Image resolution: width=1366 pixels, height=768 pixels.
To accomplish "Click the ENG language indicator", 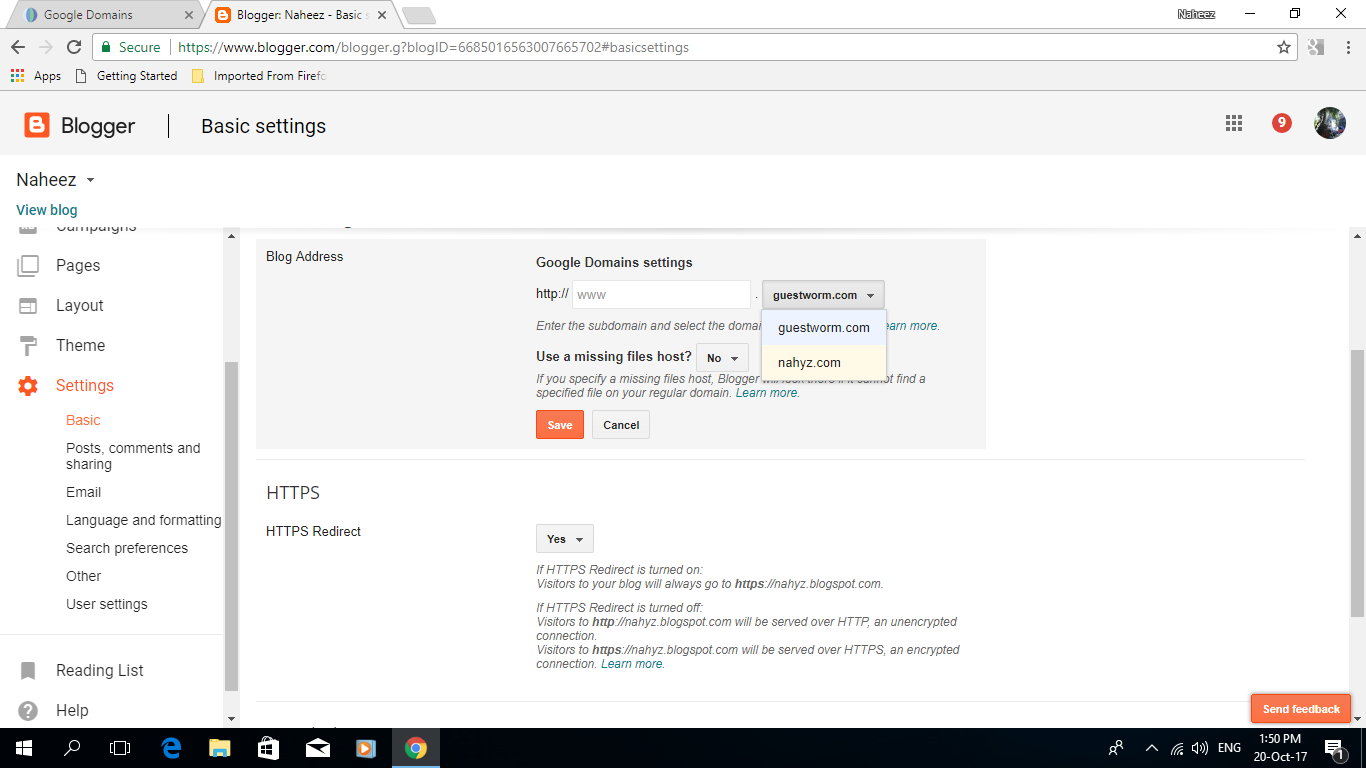I will 1229,748.
